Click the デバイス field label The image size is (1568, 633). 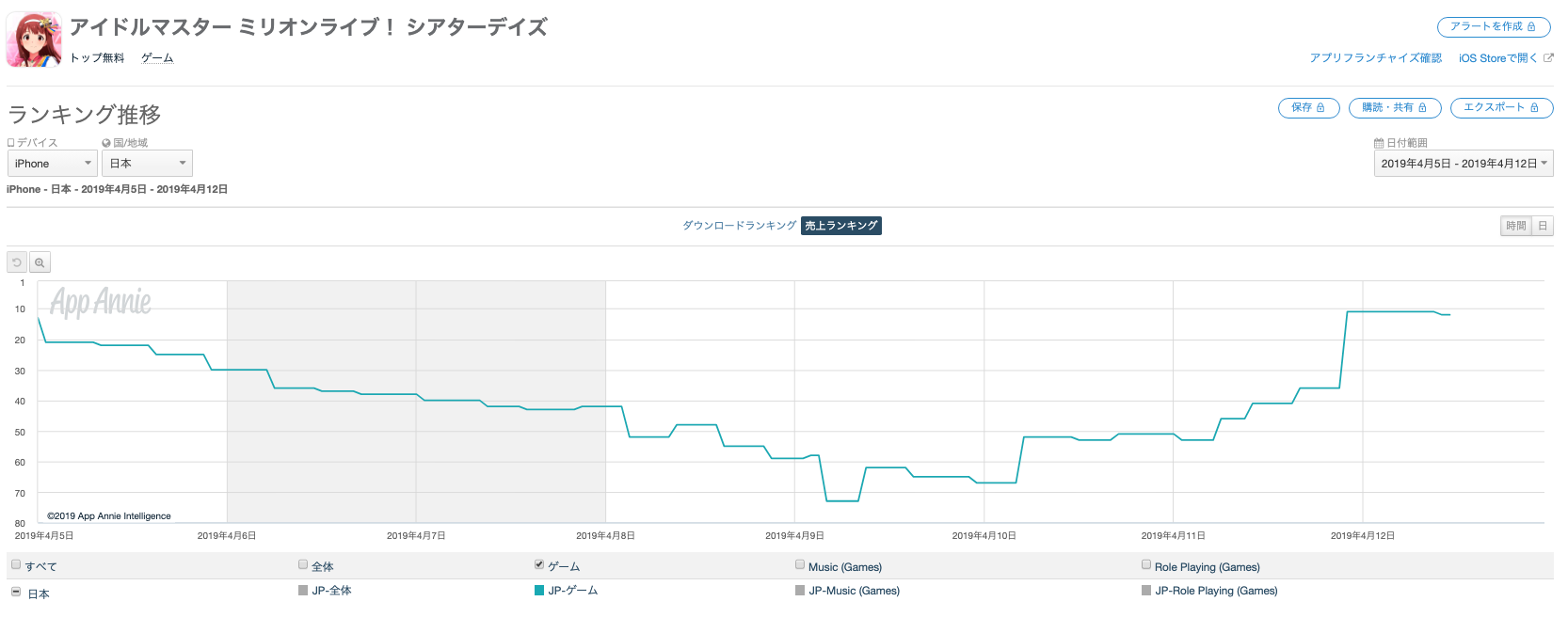[x=33, y=143]
